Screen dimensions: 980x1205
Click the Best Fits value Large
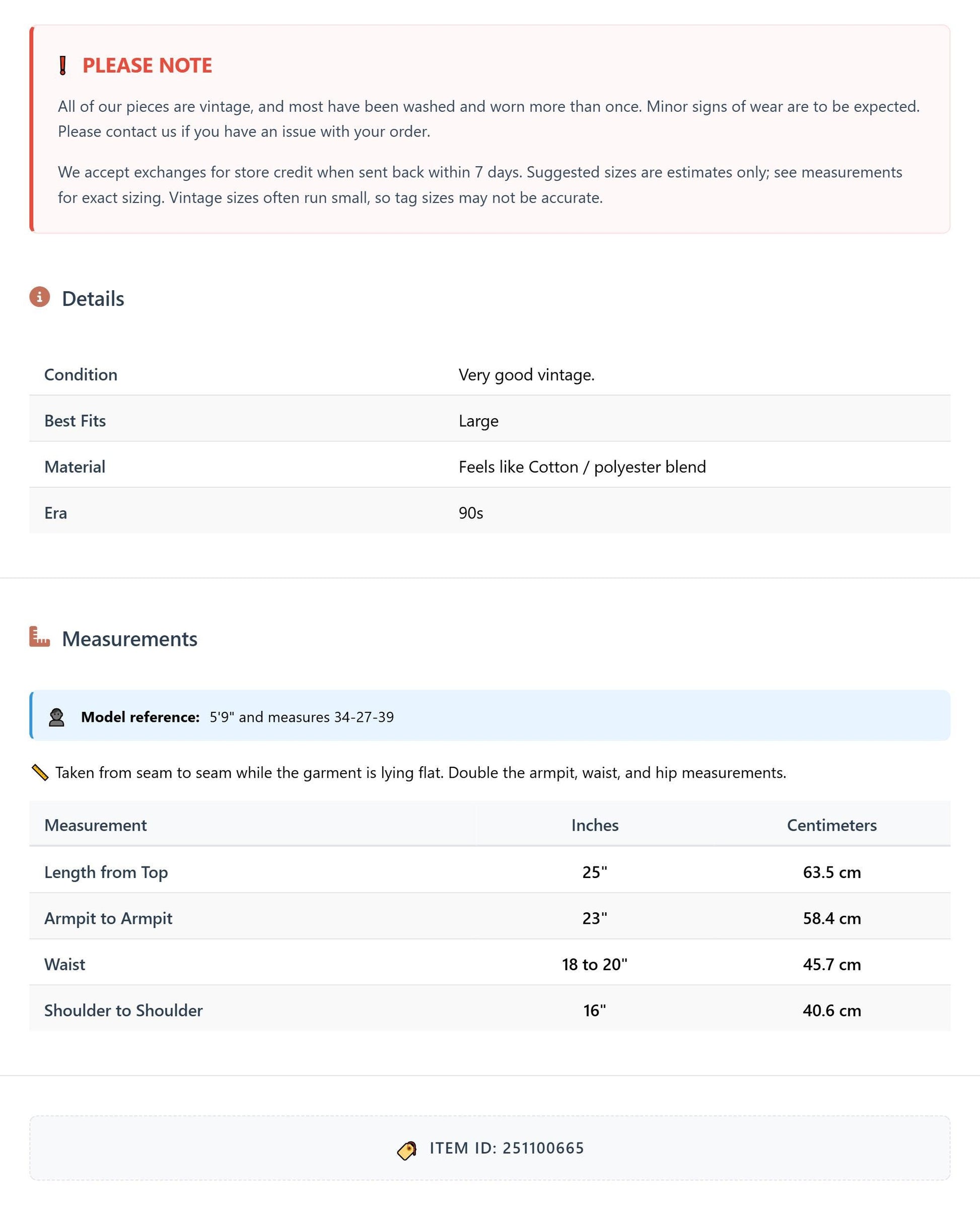[x=479, y=421]
